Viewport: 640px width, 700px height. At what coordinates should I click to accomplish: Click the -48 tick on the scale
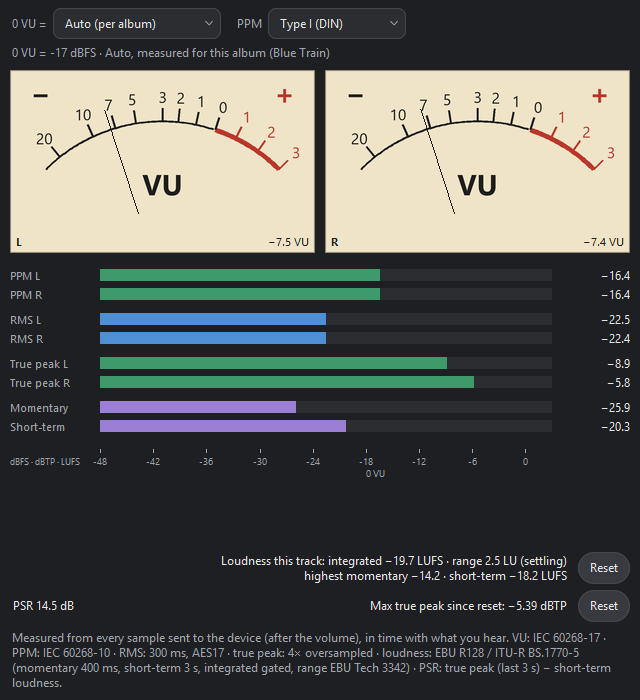[100, 462]
